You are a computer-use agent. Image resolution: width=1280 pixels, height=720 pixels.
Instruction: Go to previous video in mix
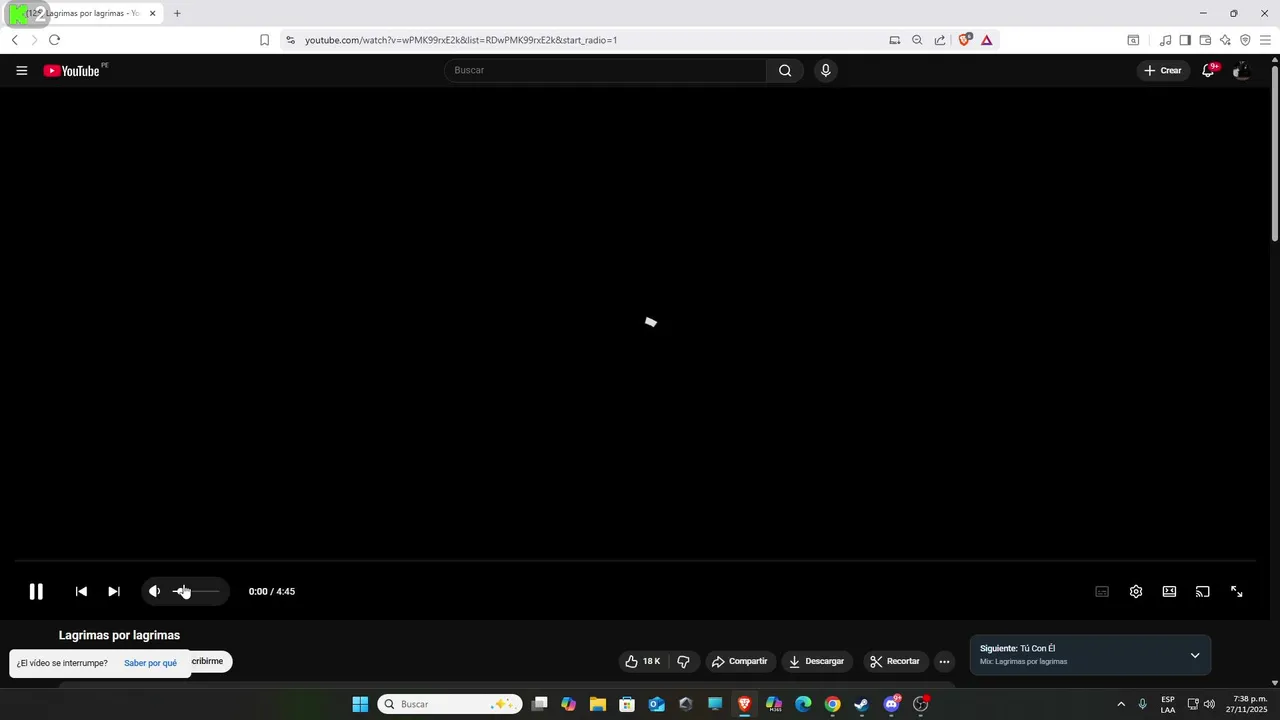[x=81, y=591]
